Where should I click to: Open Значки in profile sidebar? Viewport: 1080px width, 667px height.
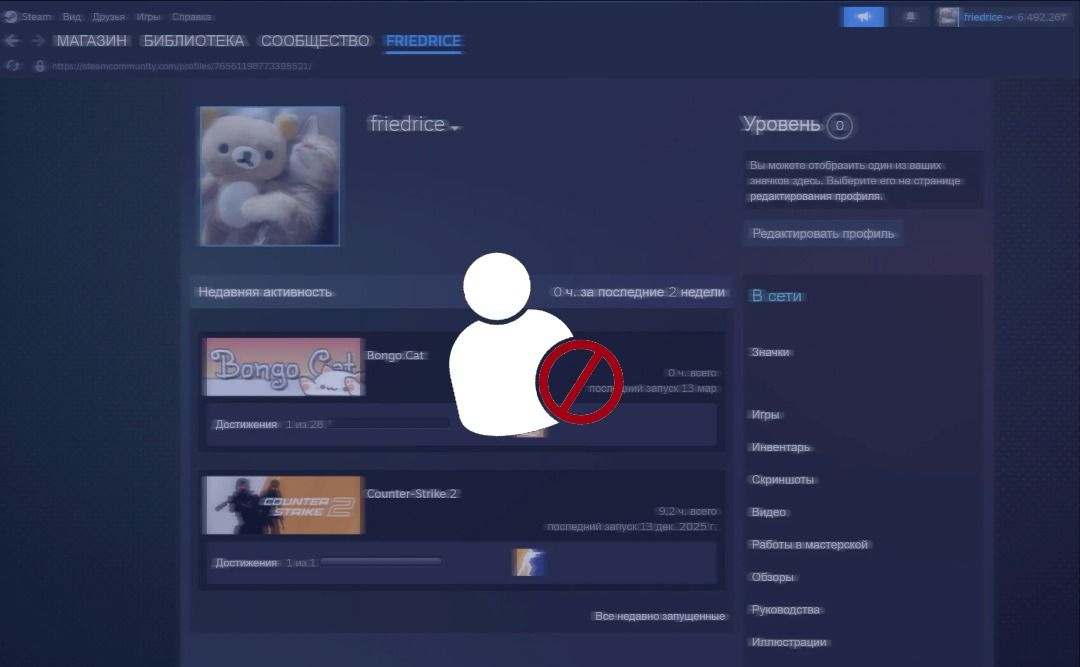pos(770,351)
